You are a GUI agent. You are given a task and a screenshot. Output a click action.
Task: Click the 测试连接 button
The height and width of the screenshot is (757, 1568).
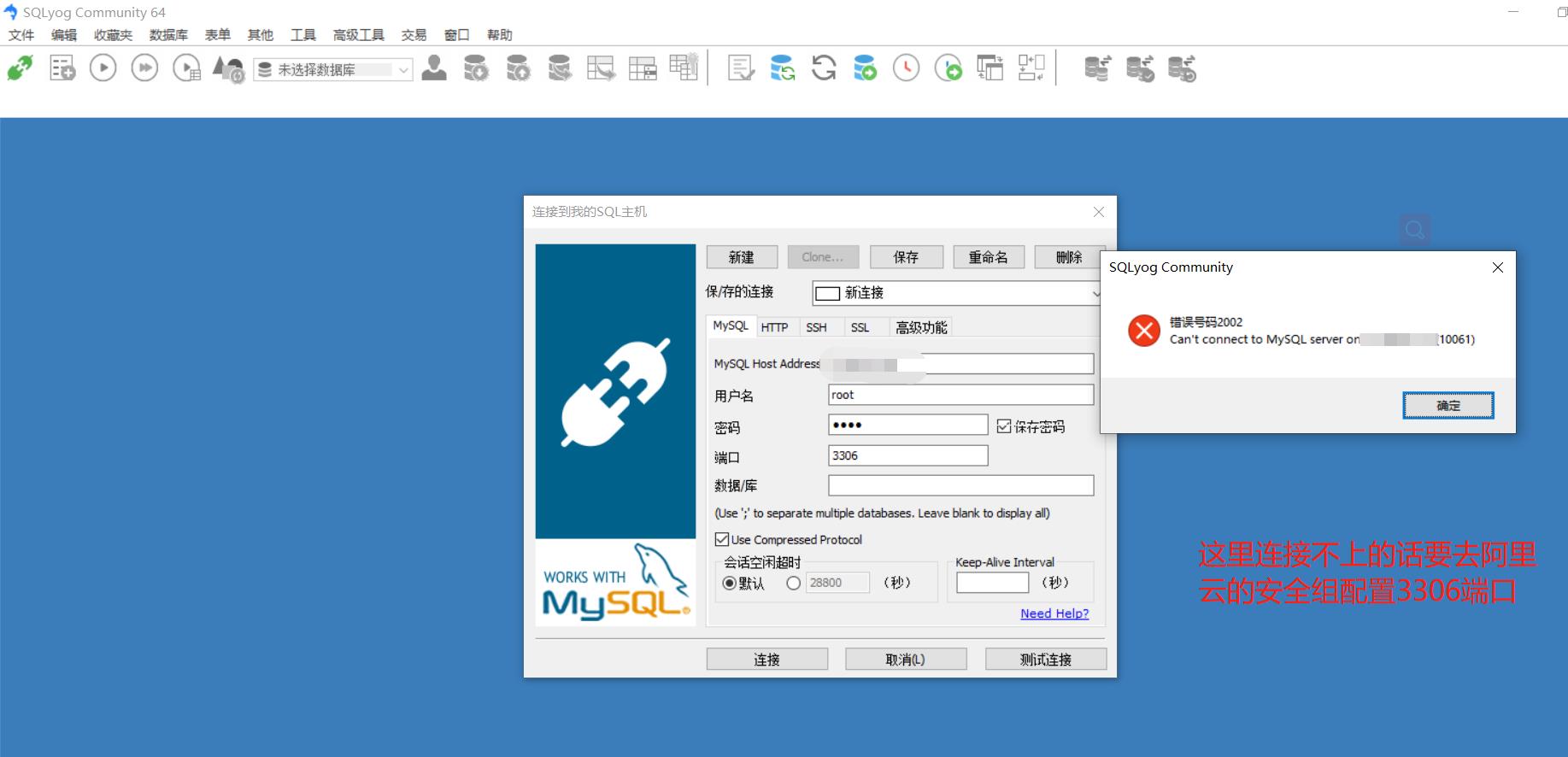click(x=1046, y=659)
